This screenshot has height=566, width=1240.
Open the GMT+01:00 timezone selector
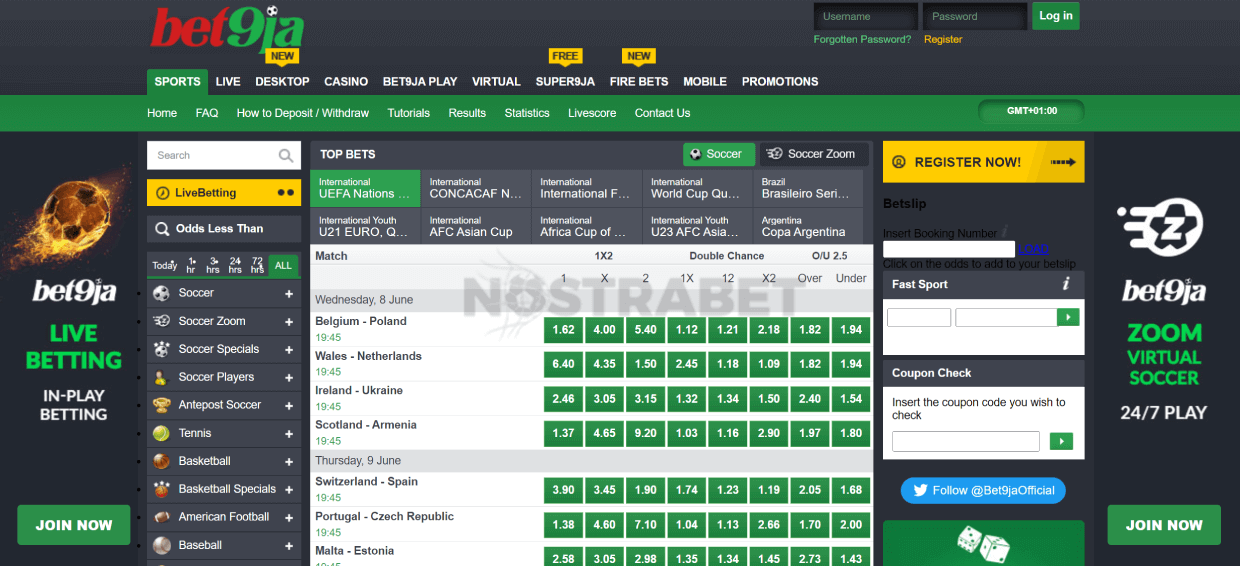click(1031, 111)
